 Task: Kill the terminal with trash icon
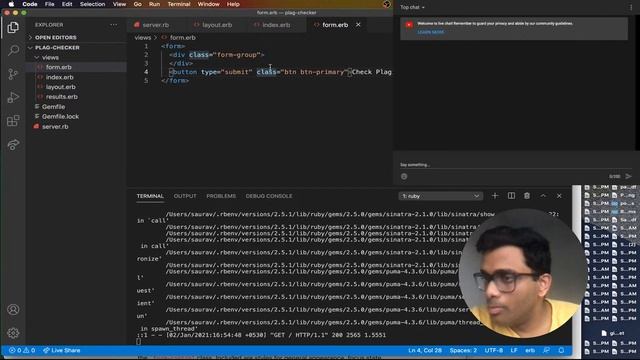pyautogui.click(x=527, y=196)
